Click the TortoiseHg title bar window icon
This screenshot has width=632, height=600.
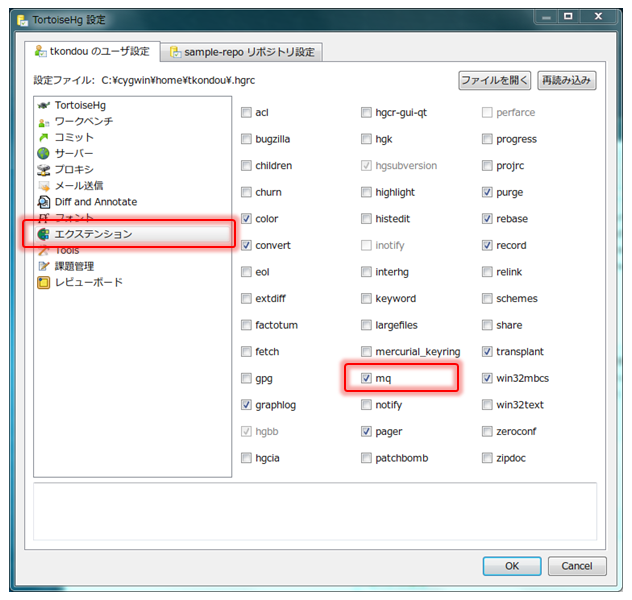click(23, 20)
